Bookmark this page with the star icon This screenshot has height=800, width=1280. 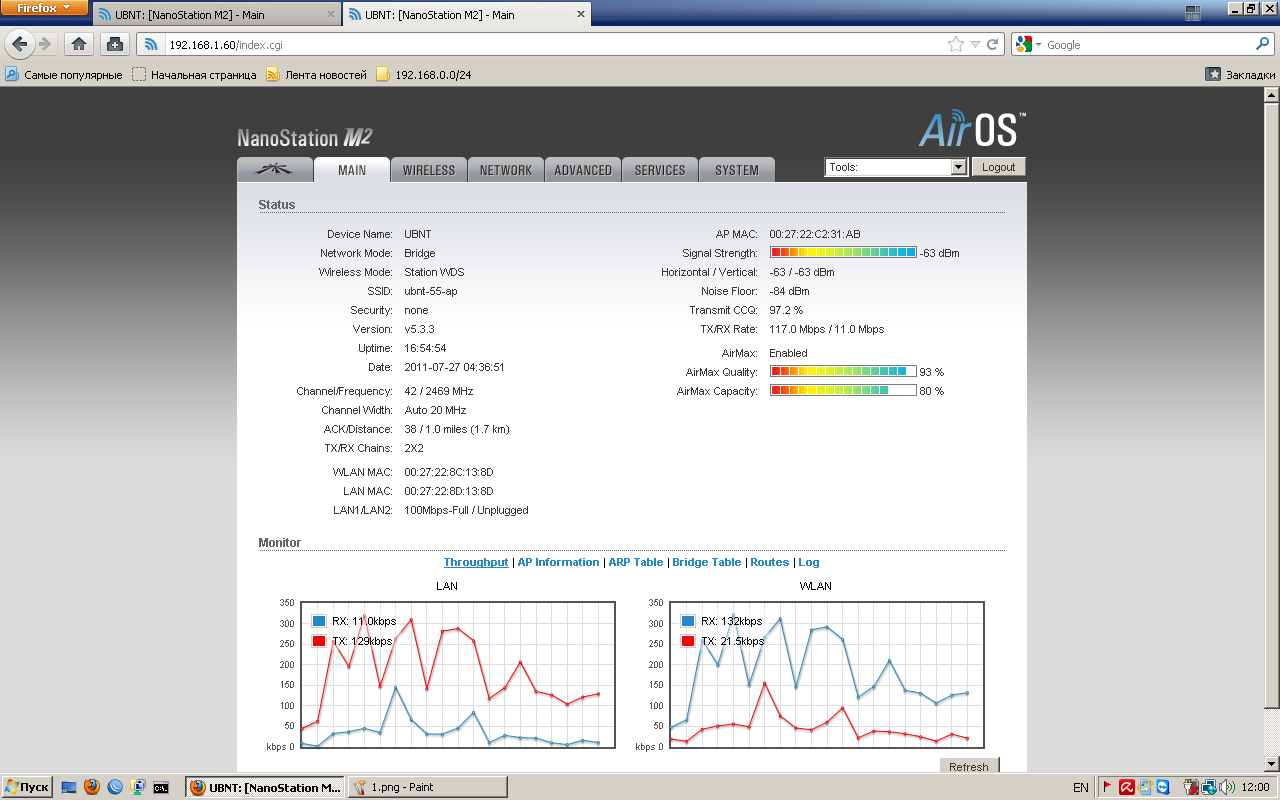(x=956, y=44)
